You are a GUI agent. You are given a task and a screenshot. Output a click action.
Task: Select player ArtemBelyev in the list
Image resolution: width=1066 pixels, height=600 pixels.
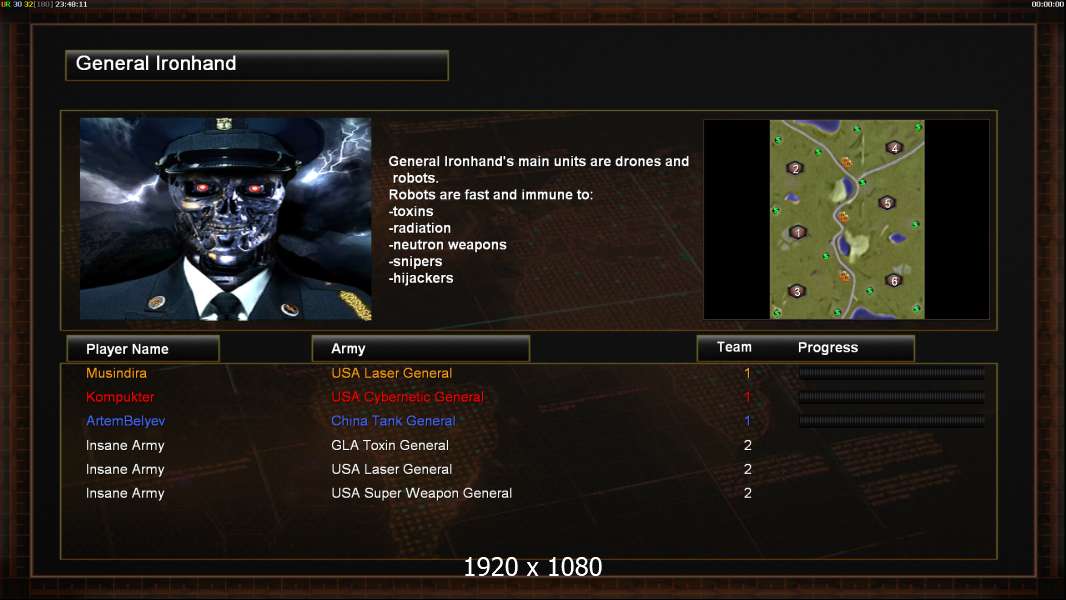coord(126,421)
